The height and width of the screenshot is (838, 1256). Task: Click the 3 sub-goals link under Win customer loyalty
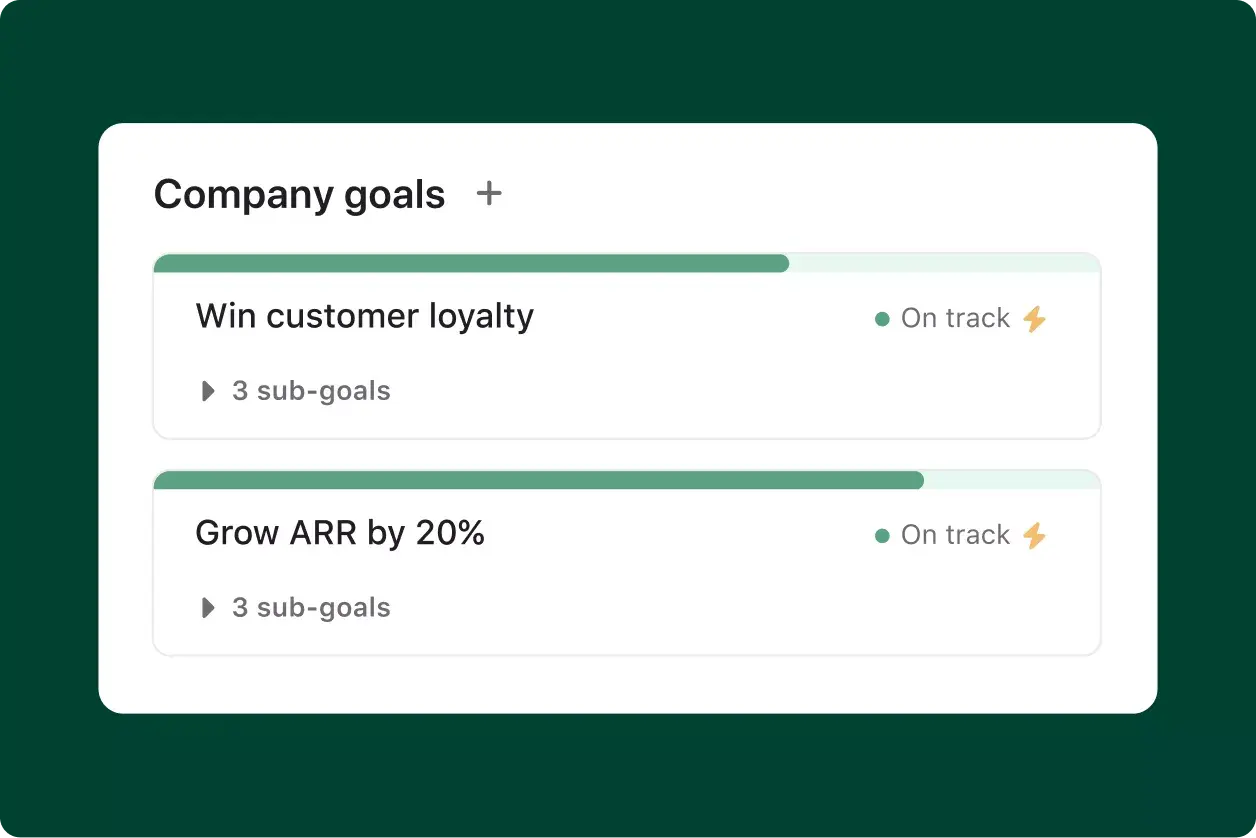pyautogui.click(x=311, y=391)
